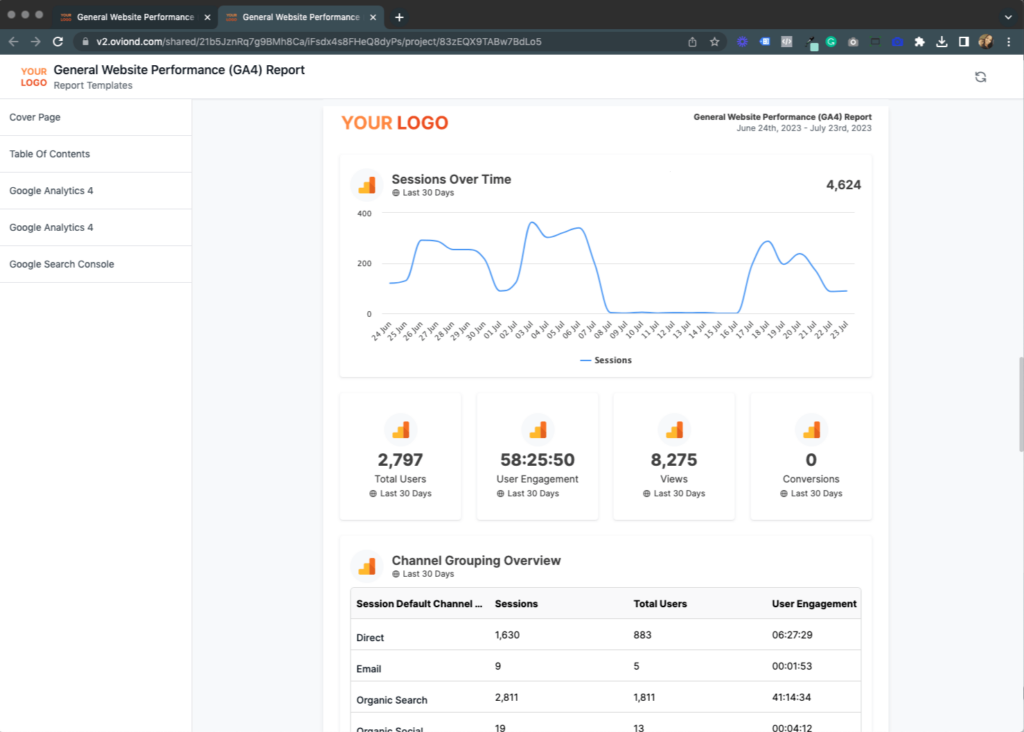Click the Conversions card analytics icon

pyautogui.click(x=811, y=430)
